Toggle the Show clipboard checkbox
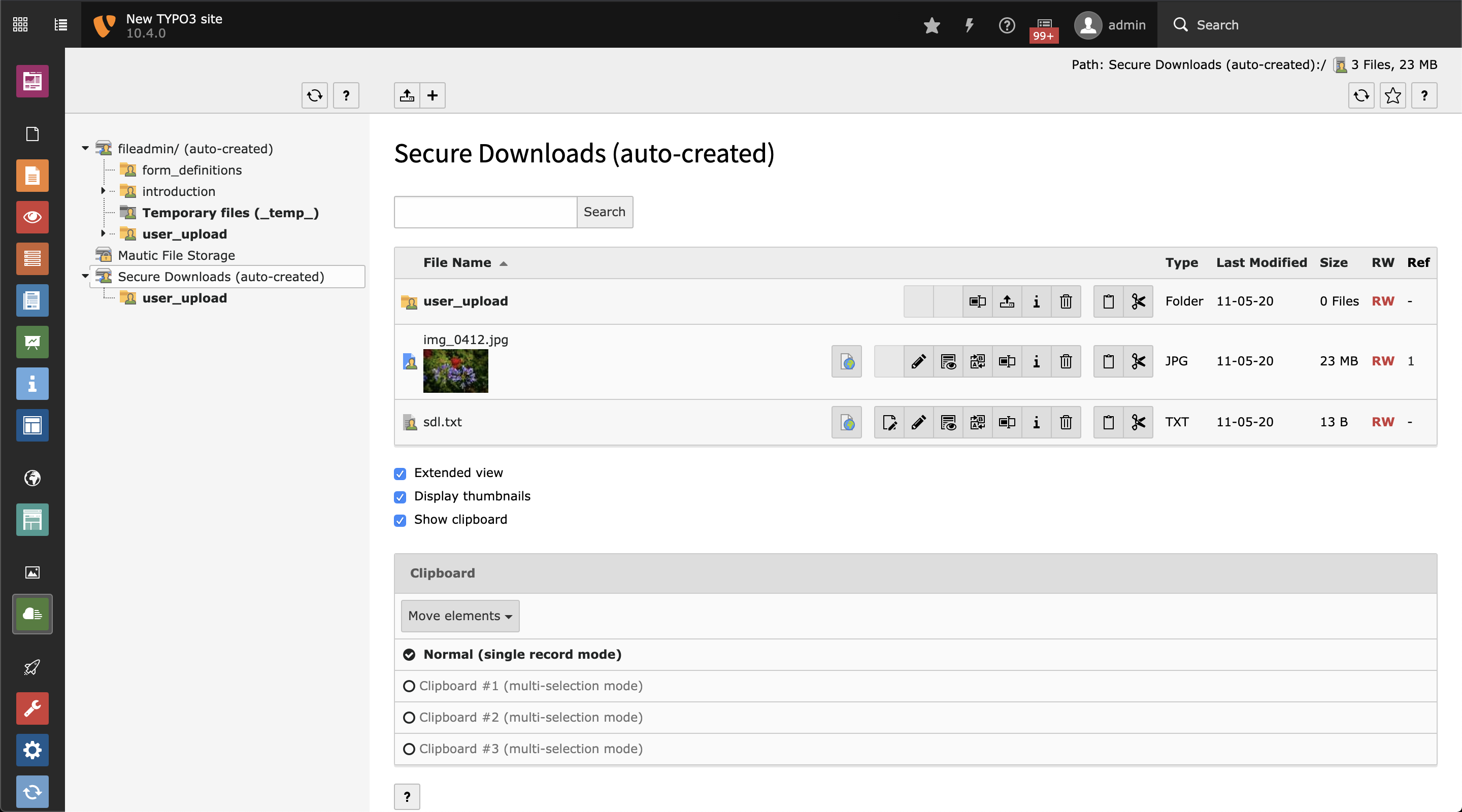 coord(401,519)
